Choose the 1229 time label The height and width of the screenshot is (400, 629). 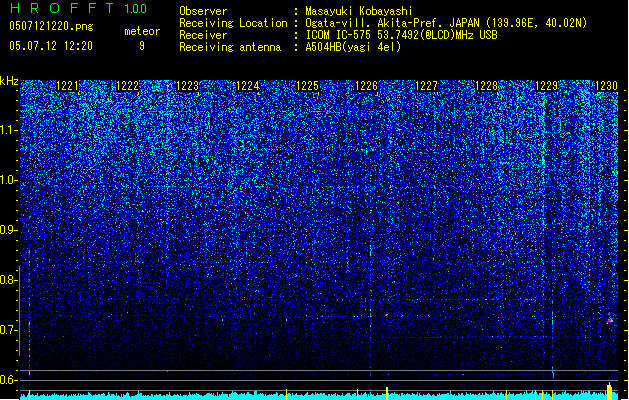[x=546, y=86]
